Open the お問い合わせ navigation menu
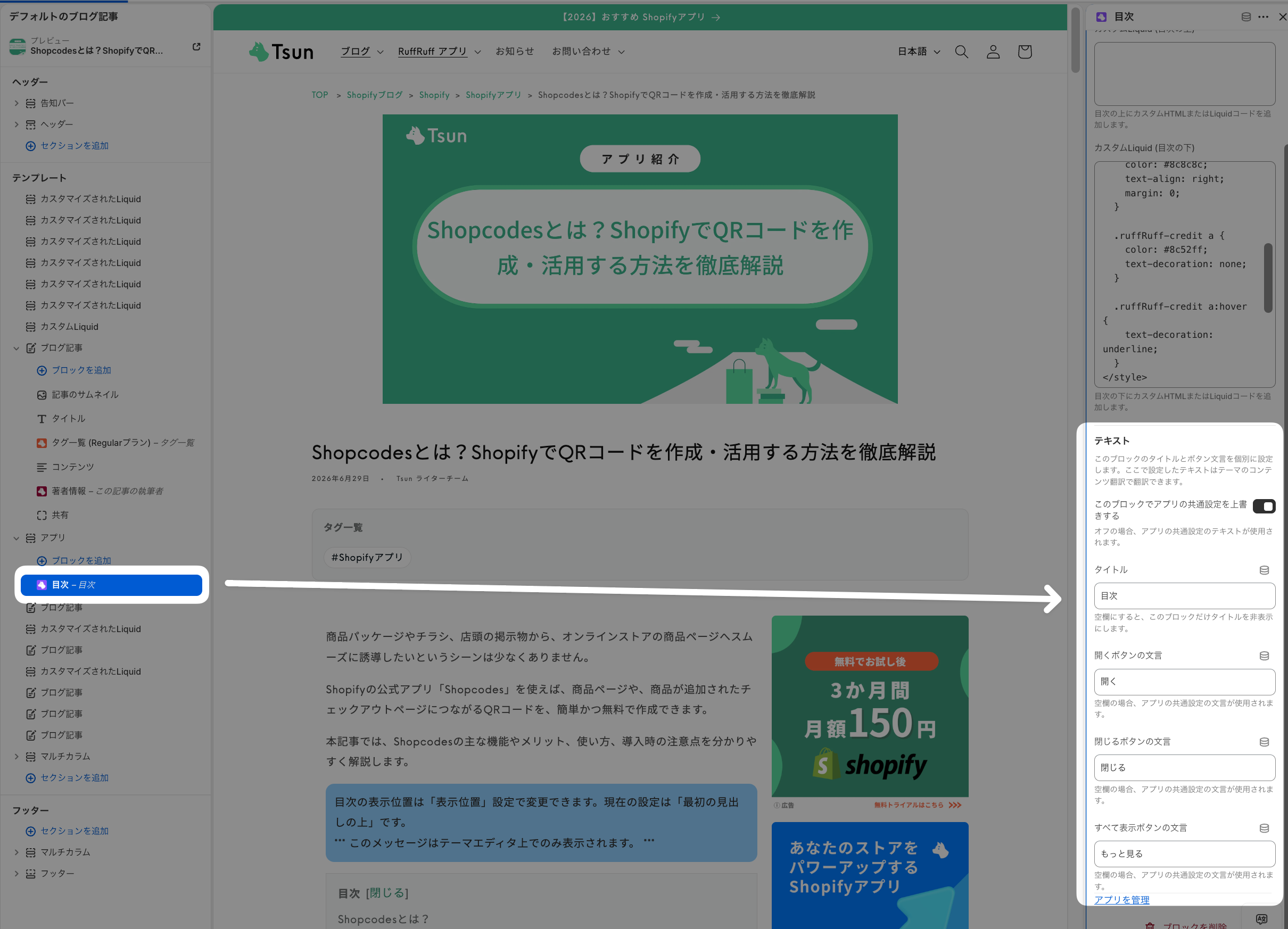The width and height of the screenshot is (1288, 929). click(x=588, y=52)
